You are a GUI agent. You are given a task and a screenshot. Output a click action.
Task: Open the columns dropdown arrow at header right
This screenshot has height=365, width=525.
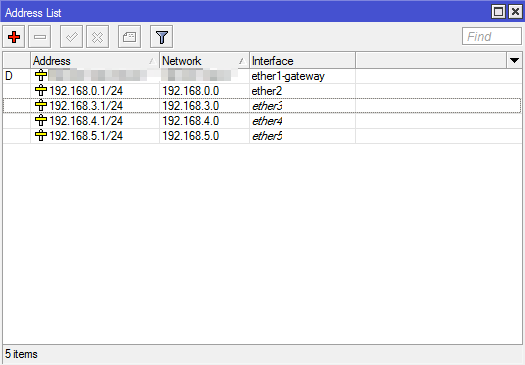pyautogui.click(x=514, y=61)
